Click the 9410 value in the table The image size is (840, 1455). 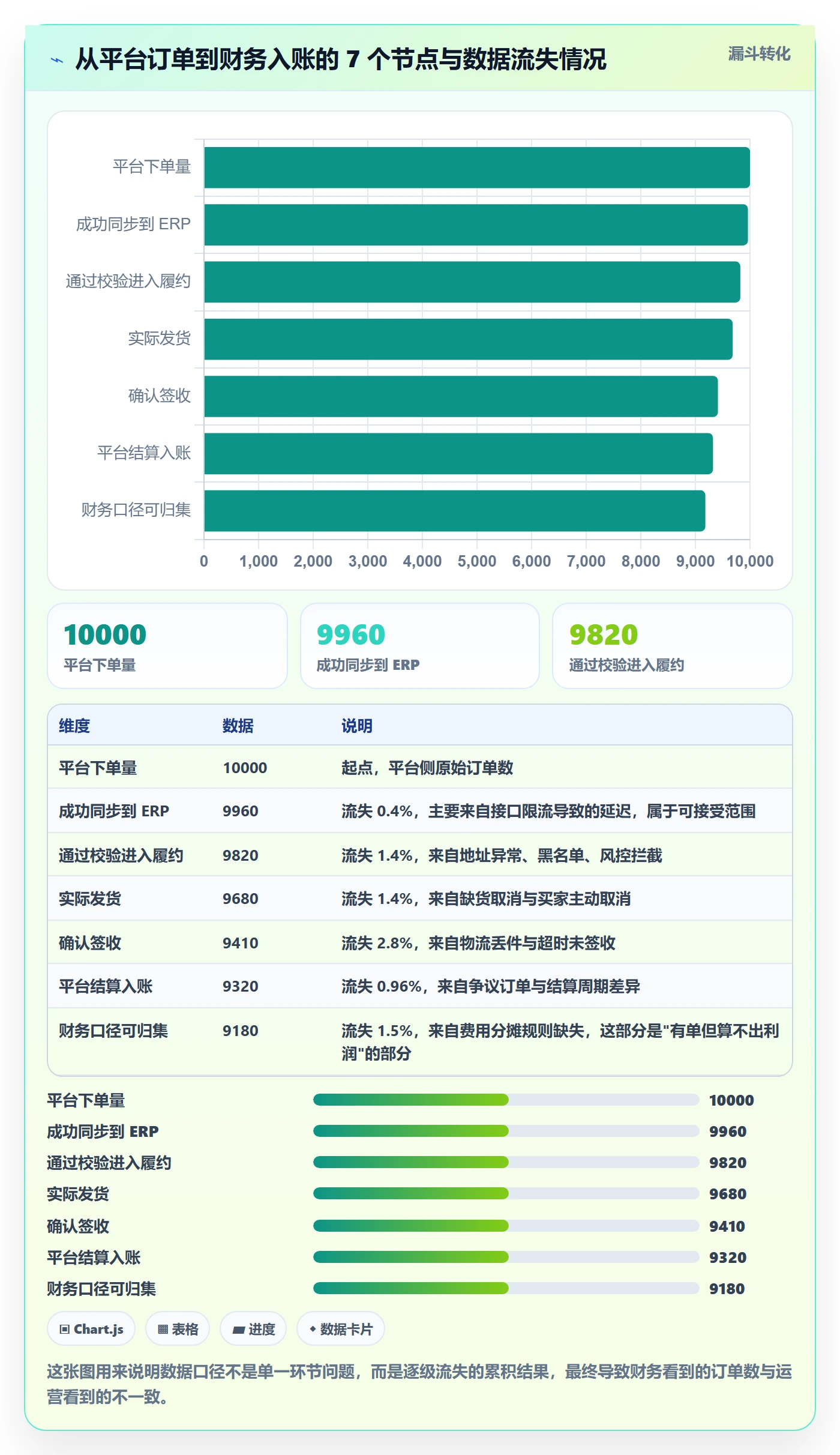241,943
